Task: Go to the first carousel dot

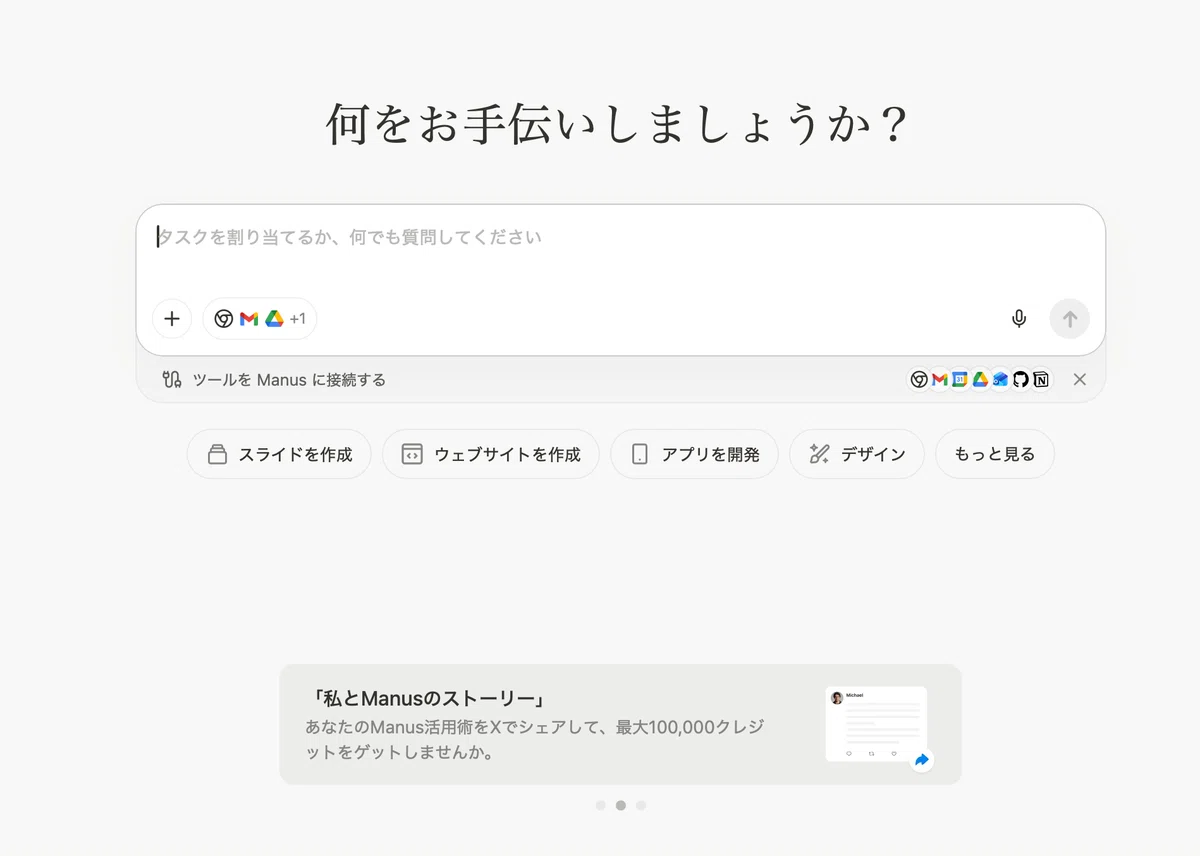Action: pyautogui.click(x=600, y=805)
